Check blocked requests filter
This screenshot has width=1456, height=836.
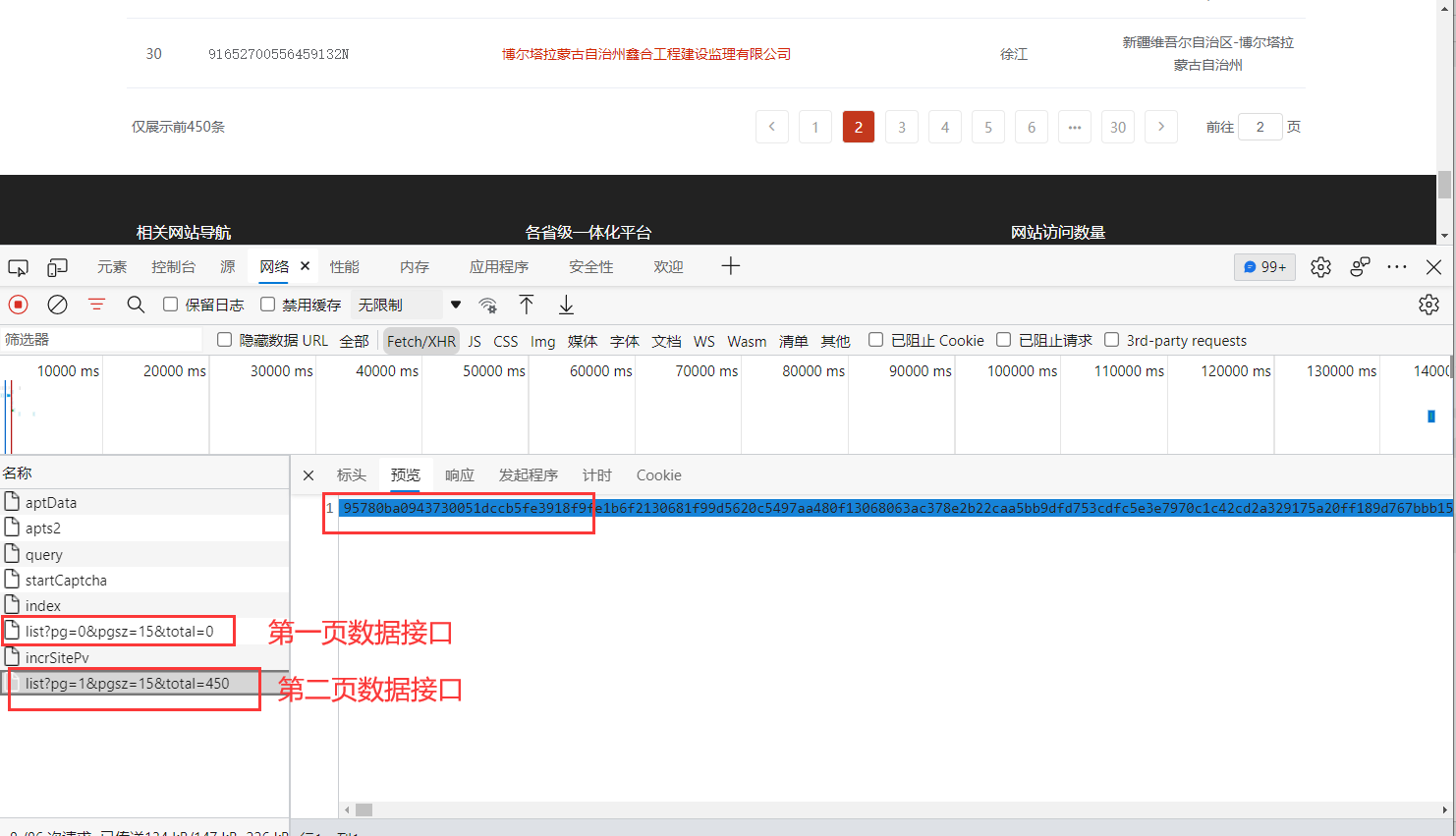coord(1003,340)
